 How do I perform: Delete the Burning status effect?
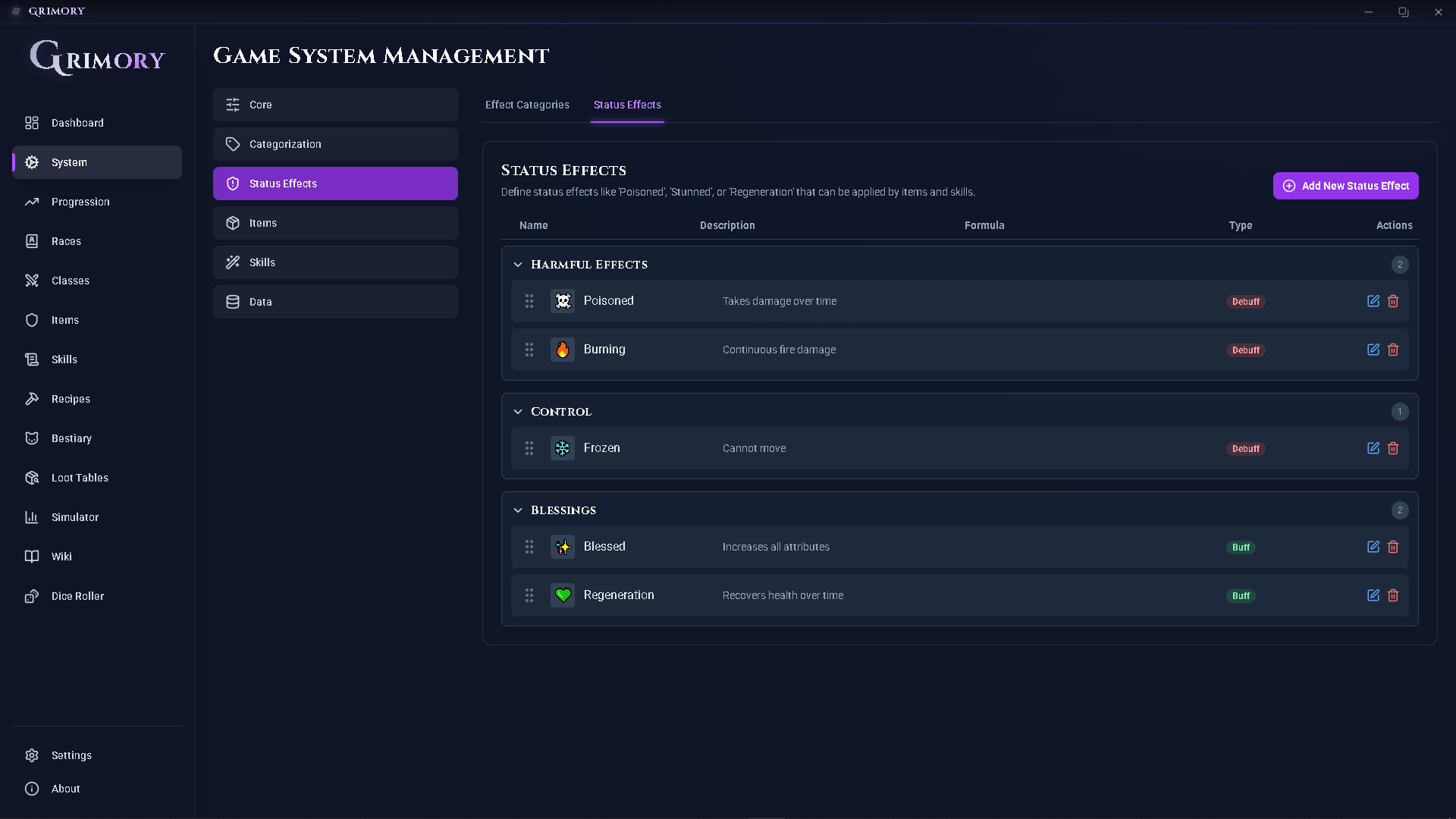(1393, 350)
